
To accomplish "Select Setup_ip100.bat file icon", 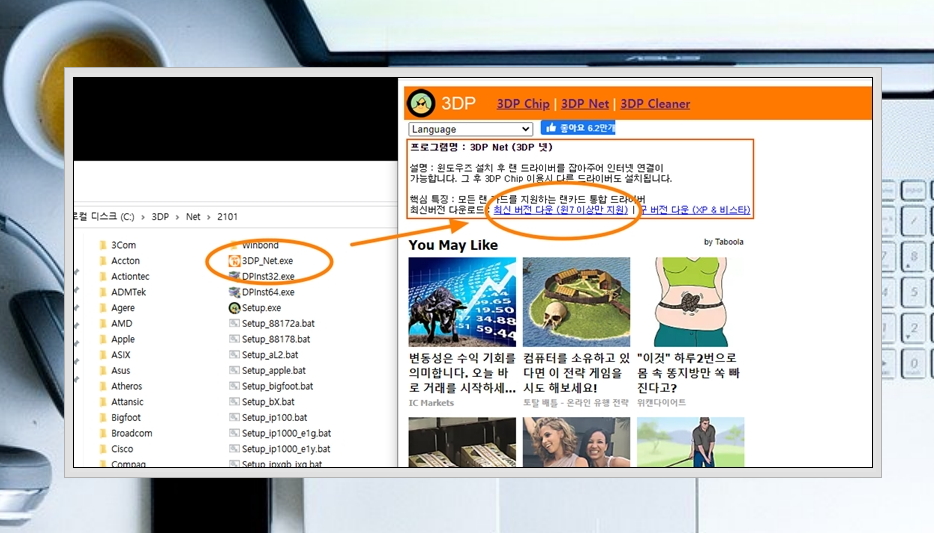I will 234,417.
